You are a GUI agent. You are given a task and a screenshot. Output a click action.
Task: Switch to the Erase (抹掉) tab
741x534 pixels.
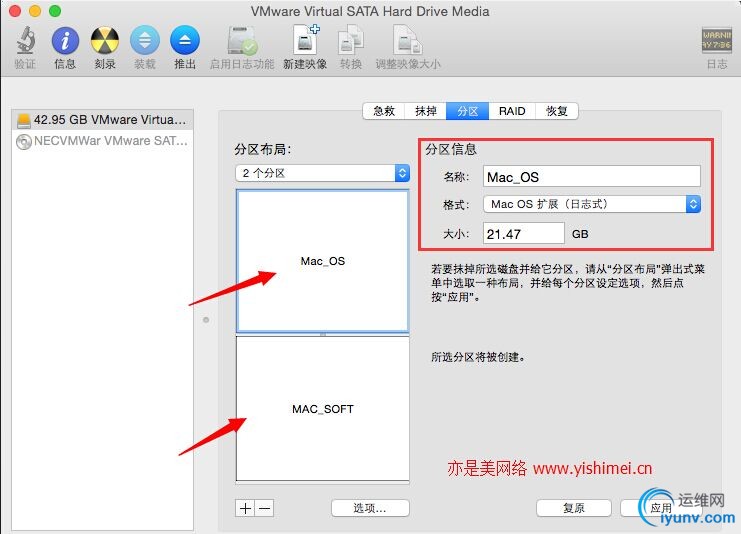[425, 111]
